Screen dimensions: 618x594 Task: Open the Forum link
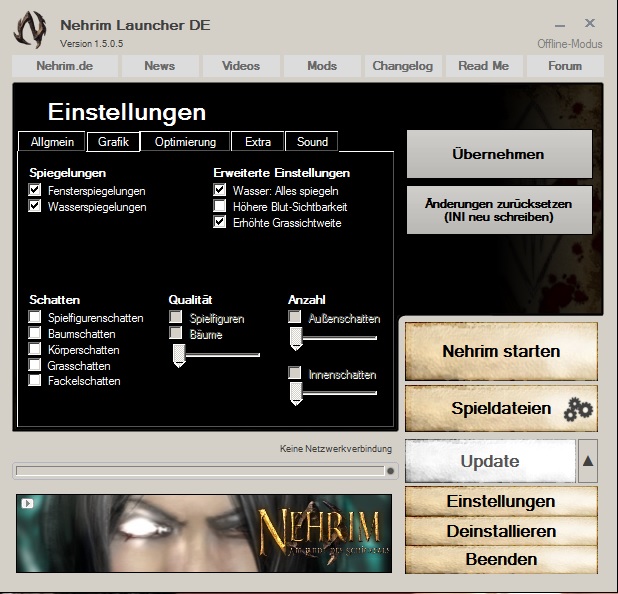pyautogui.click(x=565, y=66)
